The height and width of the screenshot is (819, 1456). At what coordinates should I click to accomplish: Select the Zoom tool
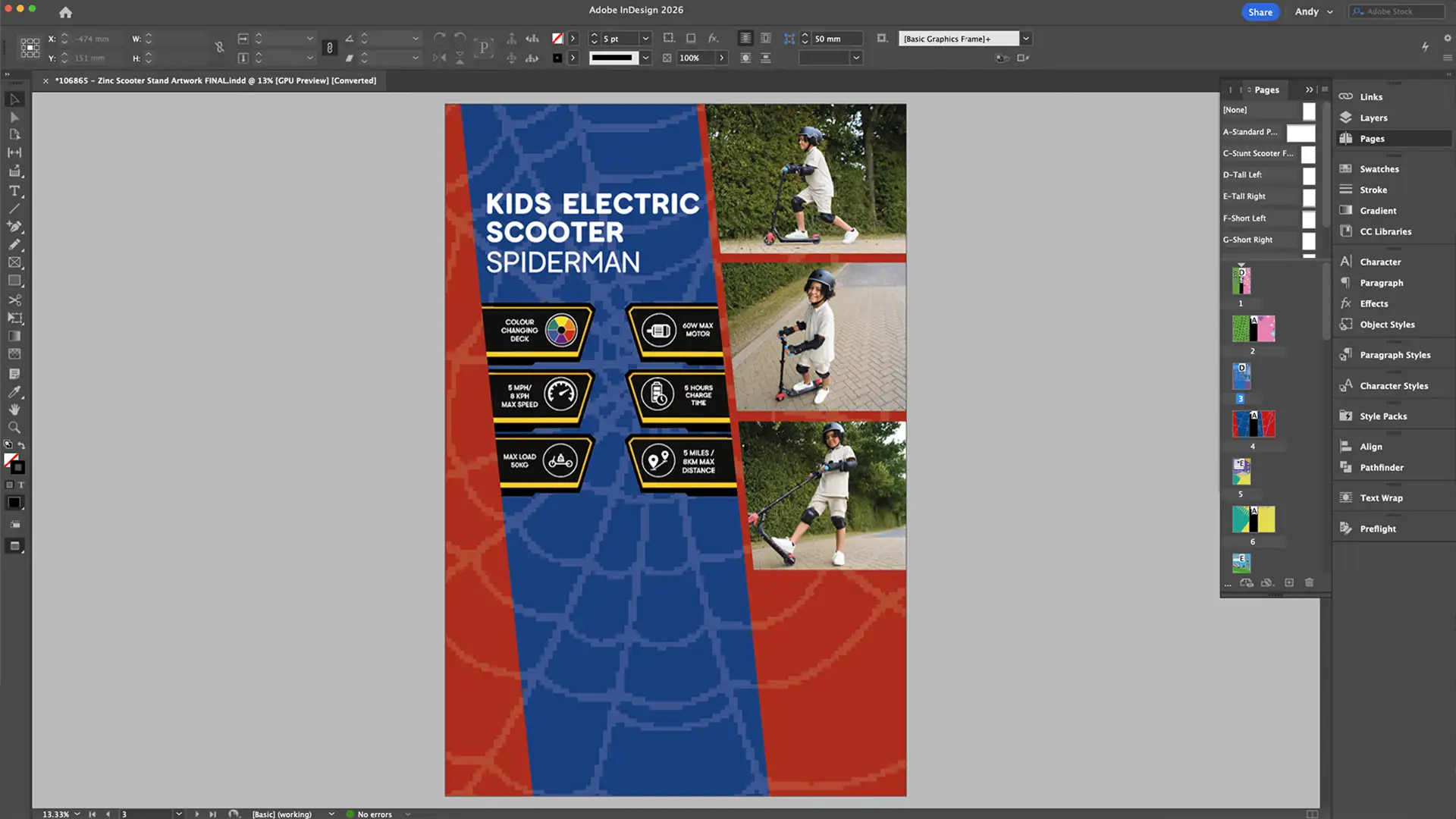[x=14, y=428]
